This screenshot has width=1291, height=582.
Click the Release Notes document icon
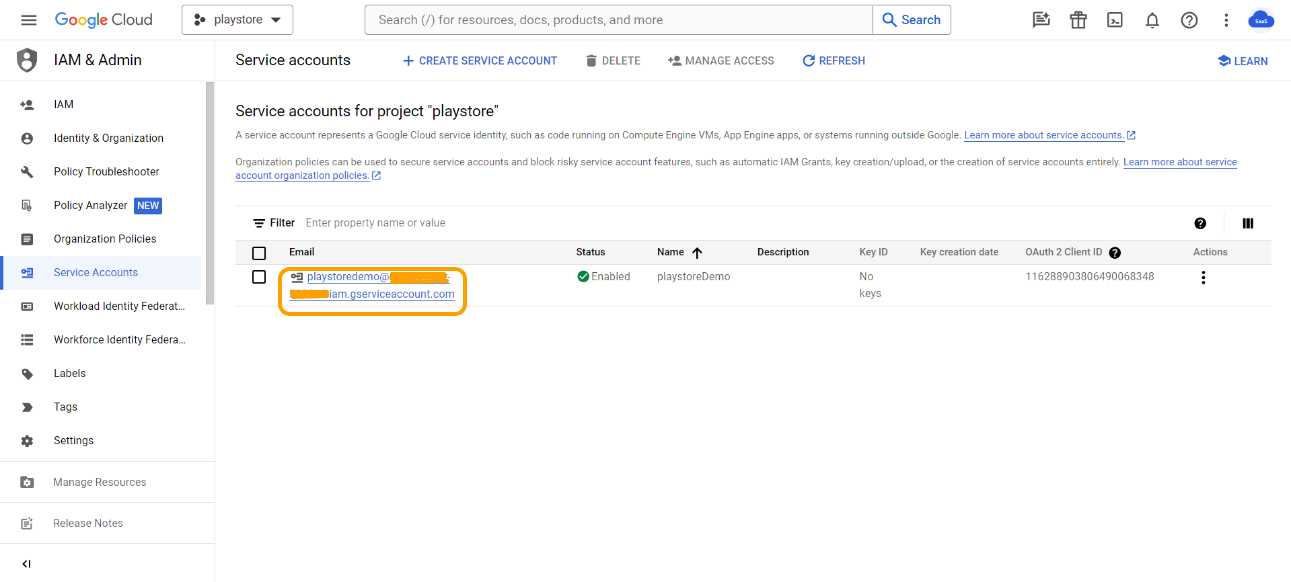tap(27, 523)
